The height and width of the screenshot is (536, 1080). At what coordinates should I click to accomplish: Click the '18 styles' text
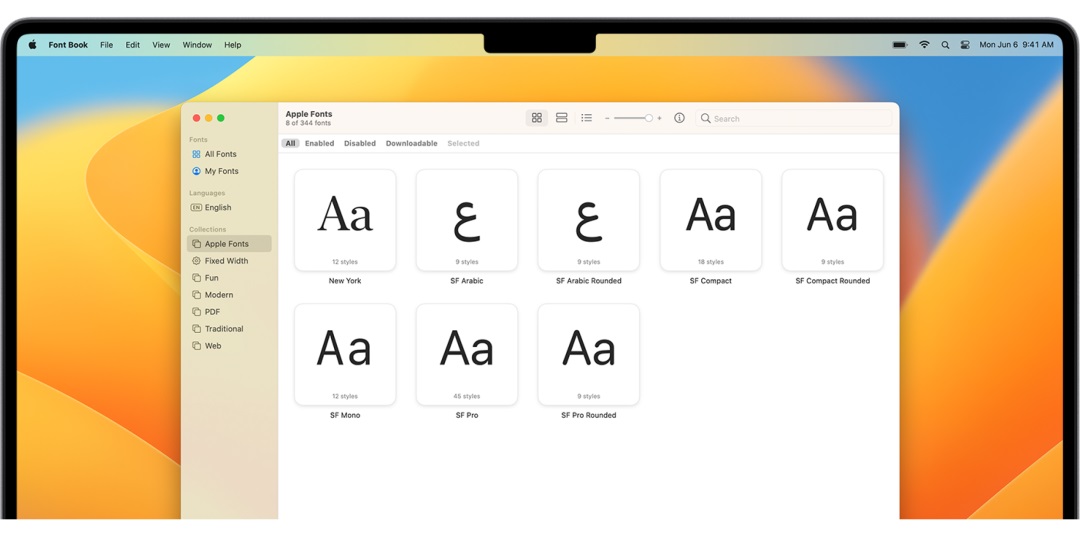(x=711, y=262)
